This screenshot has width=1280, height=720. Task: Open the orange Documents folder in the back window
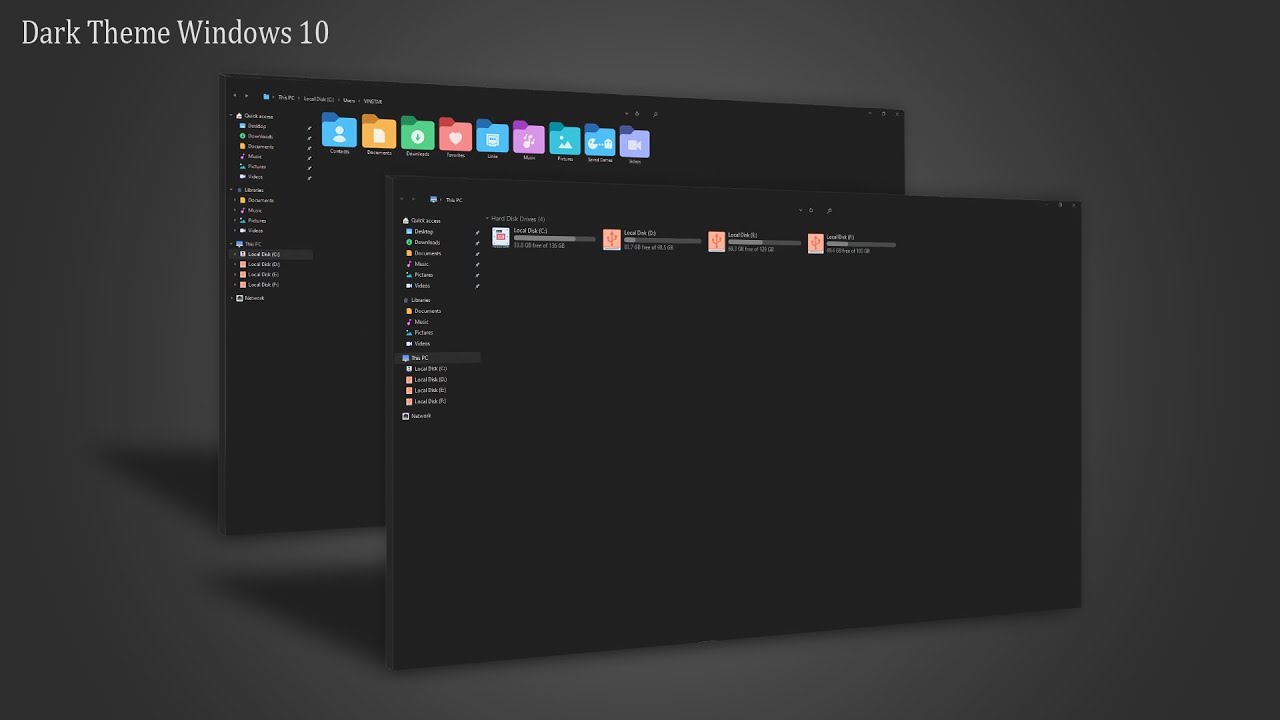click(379, 133)
